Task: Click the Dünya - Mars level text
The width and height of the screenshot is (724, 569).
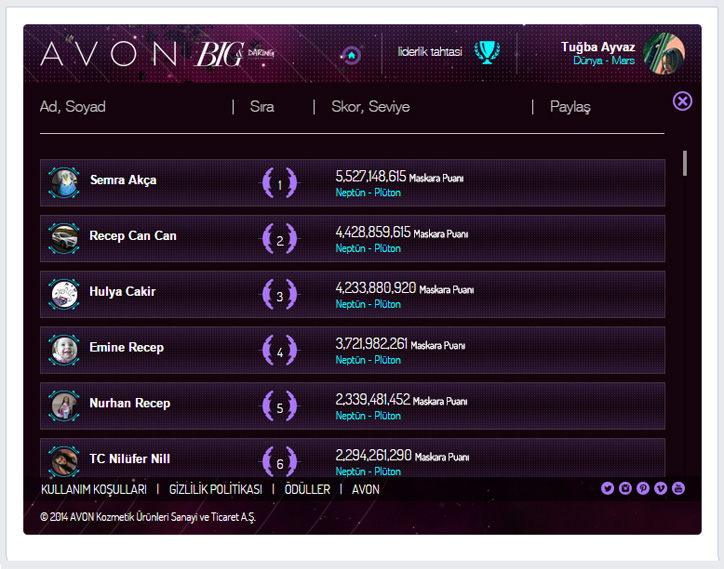Action: pyautogui.click(x=604, y=61)
